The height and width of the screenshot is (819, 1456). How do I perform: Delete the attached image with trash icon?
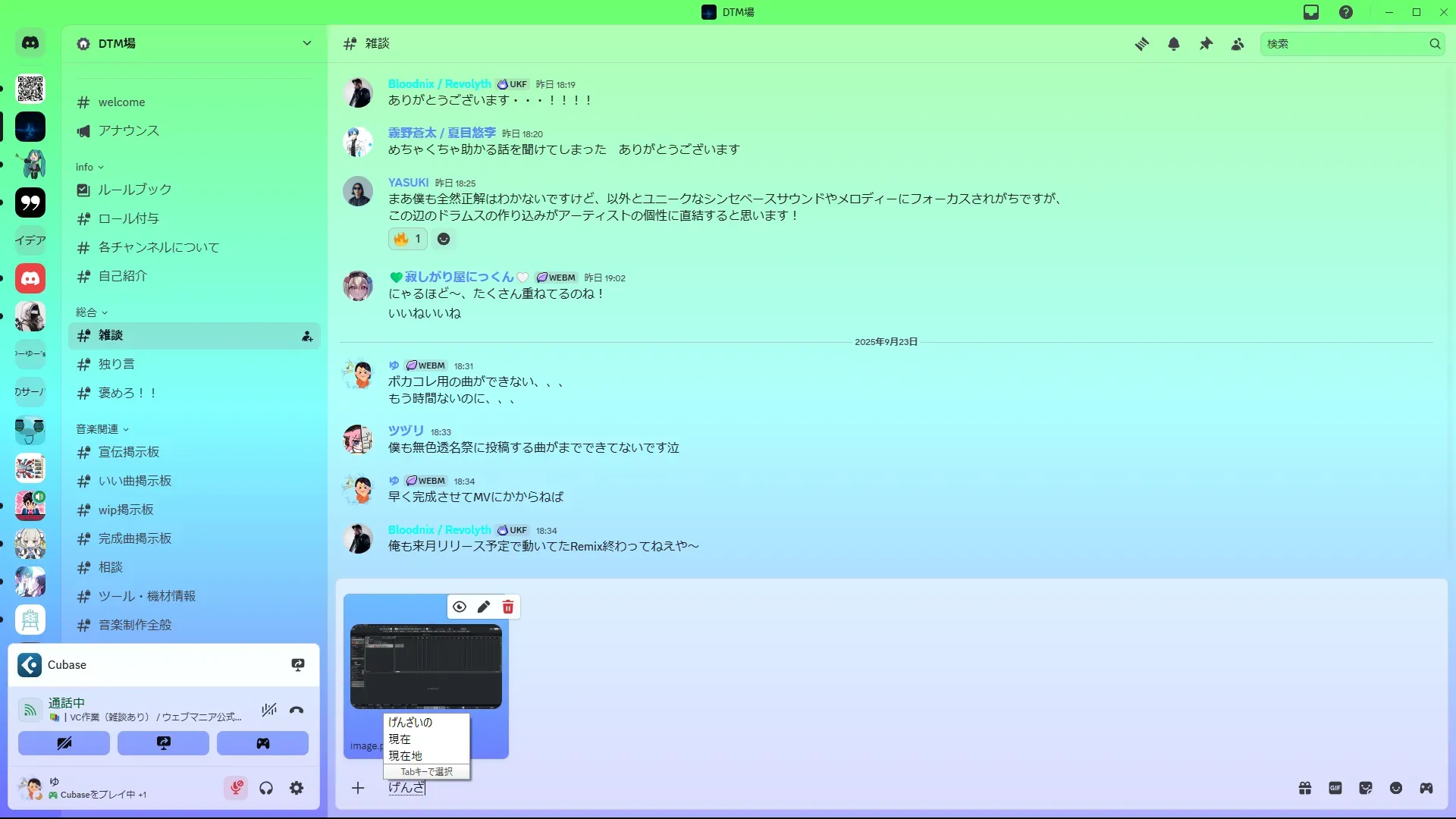click(x=508, y=607)
